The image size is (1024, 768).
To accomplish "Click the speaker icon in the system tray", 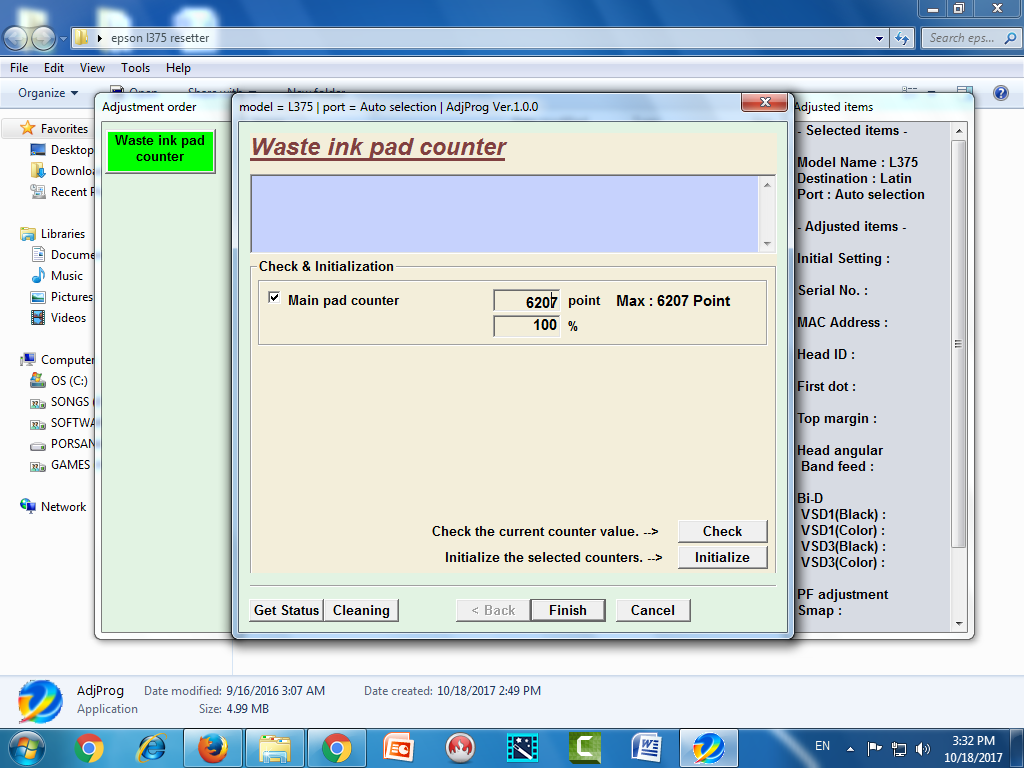I will tap(922, 747).
